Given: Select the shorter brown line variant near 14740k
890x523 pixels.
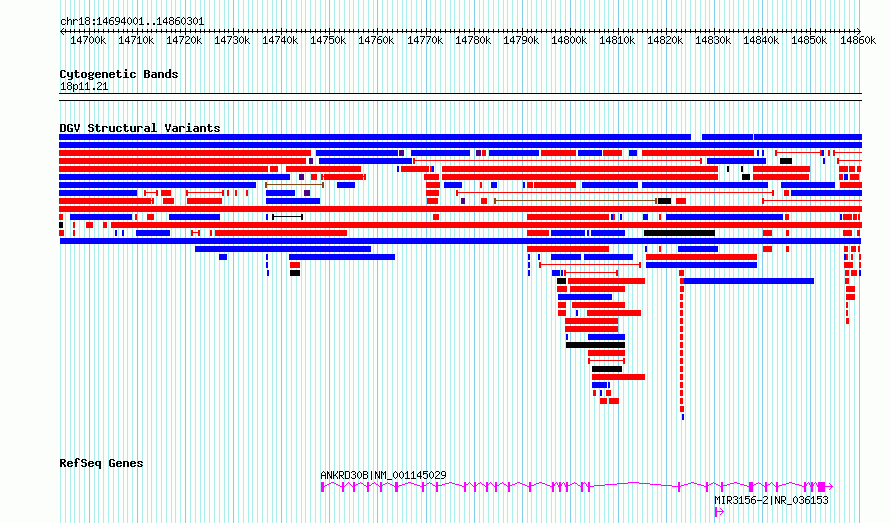Looking at the screenshot, I should click(294, 185).
